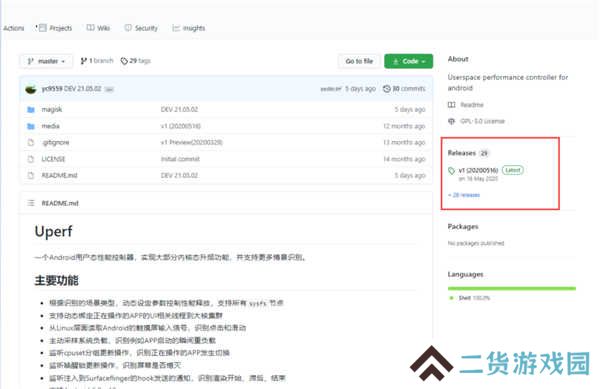Click the Readme book icon

(x=452, y=104)
